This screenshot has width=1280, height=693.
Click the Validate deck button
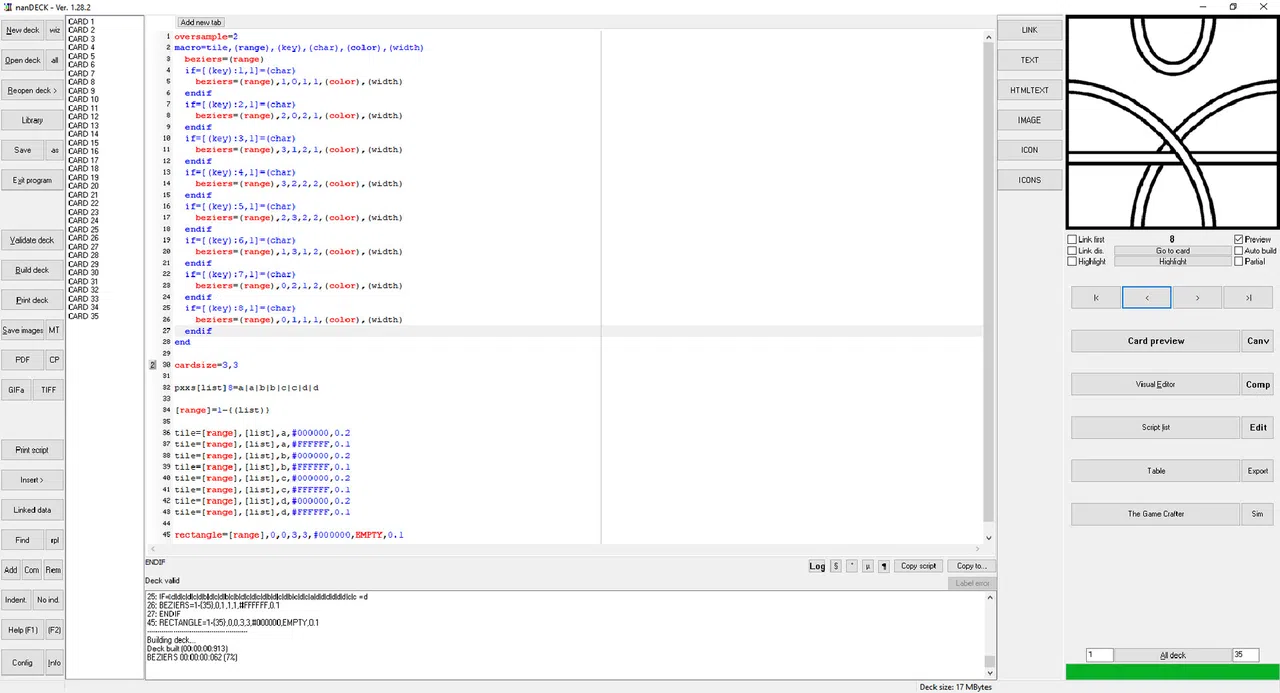(x=32, y=240)
